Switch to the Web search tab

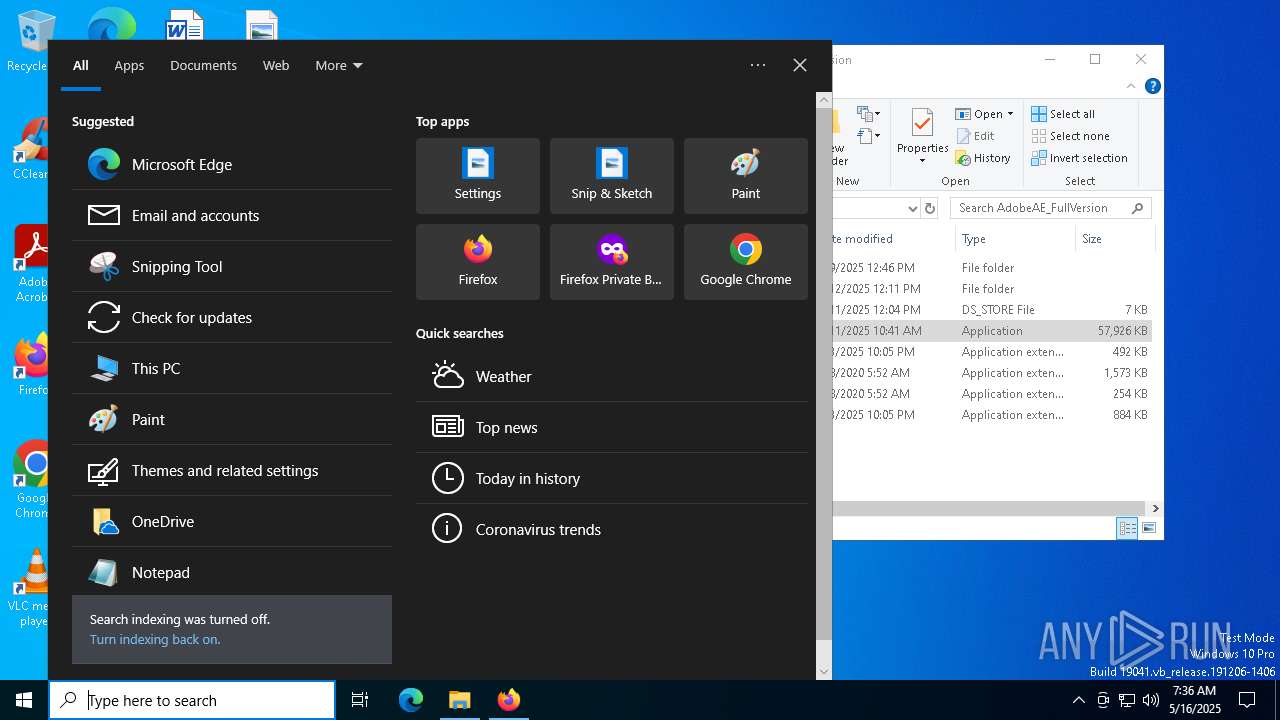[x=276, y=65]
